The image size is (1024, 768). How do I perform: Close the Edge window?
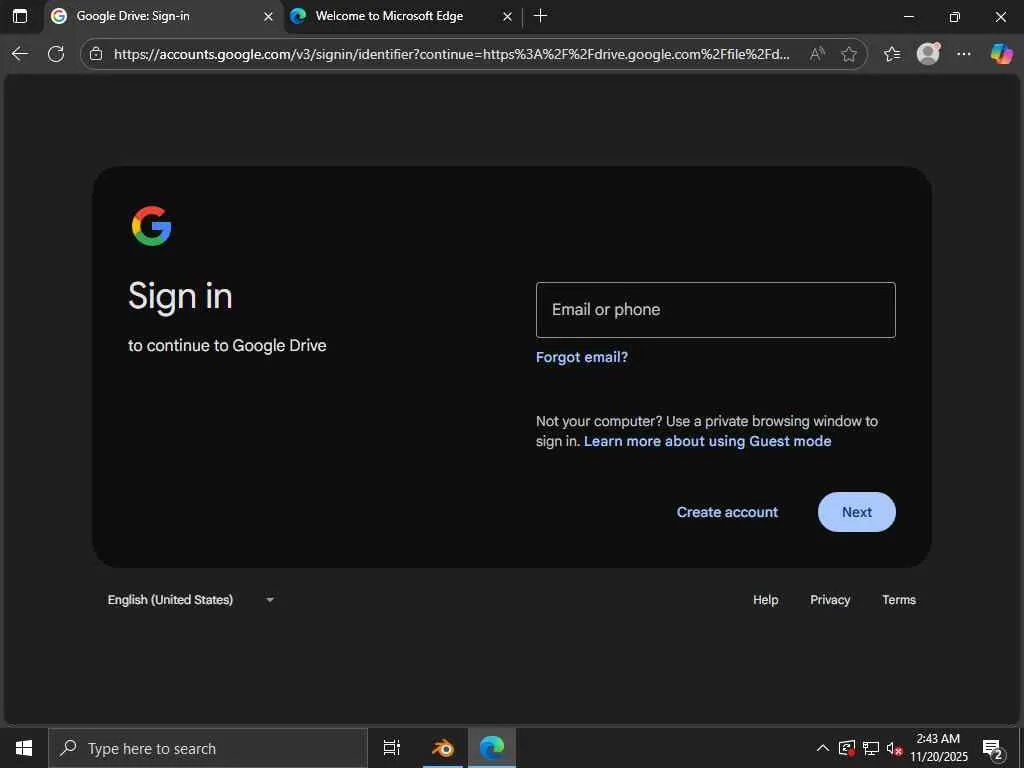(x=1000, y=17)
